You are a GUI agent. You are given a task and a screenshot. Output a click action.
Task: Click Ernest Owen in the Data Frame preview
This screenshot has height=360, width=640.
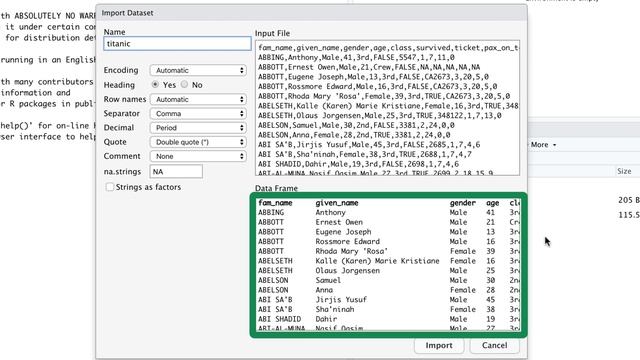[339, 222]
